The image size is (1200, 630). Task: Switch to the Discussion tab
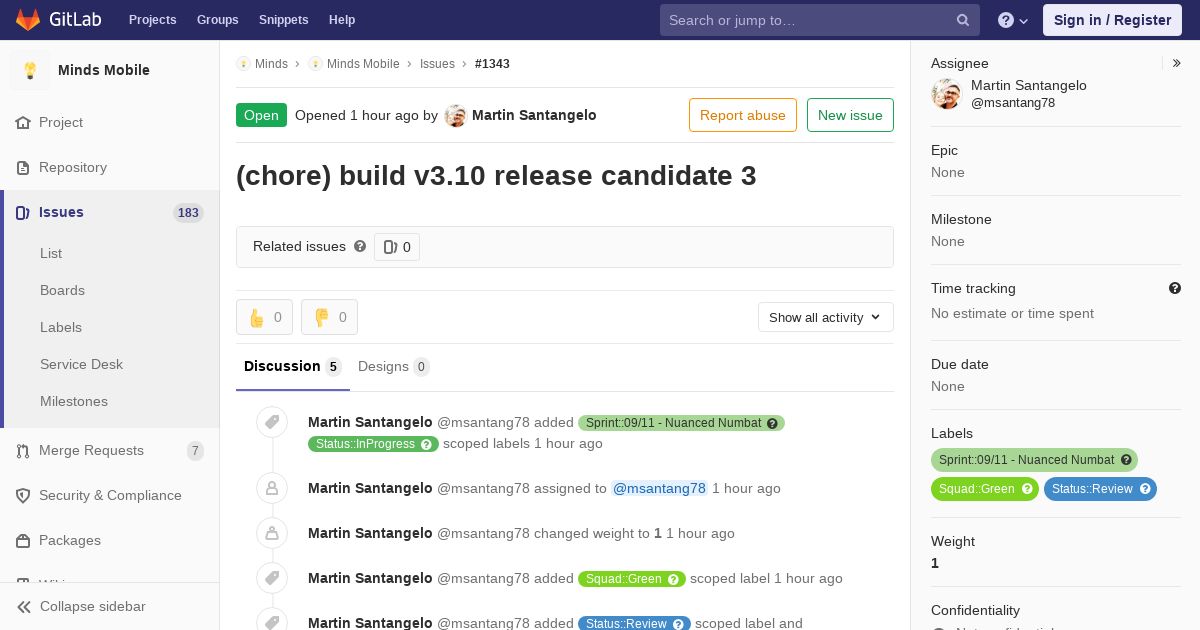point(293,367)
